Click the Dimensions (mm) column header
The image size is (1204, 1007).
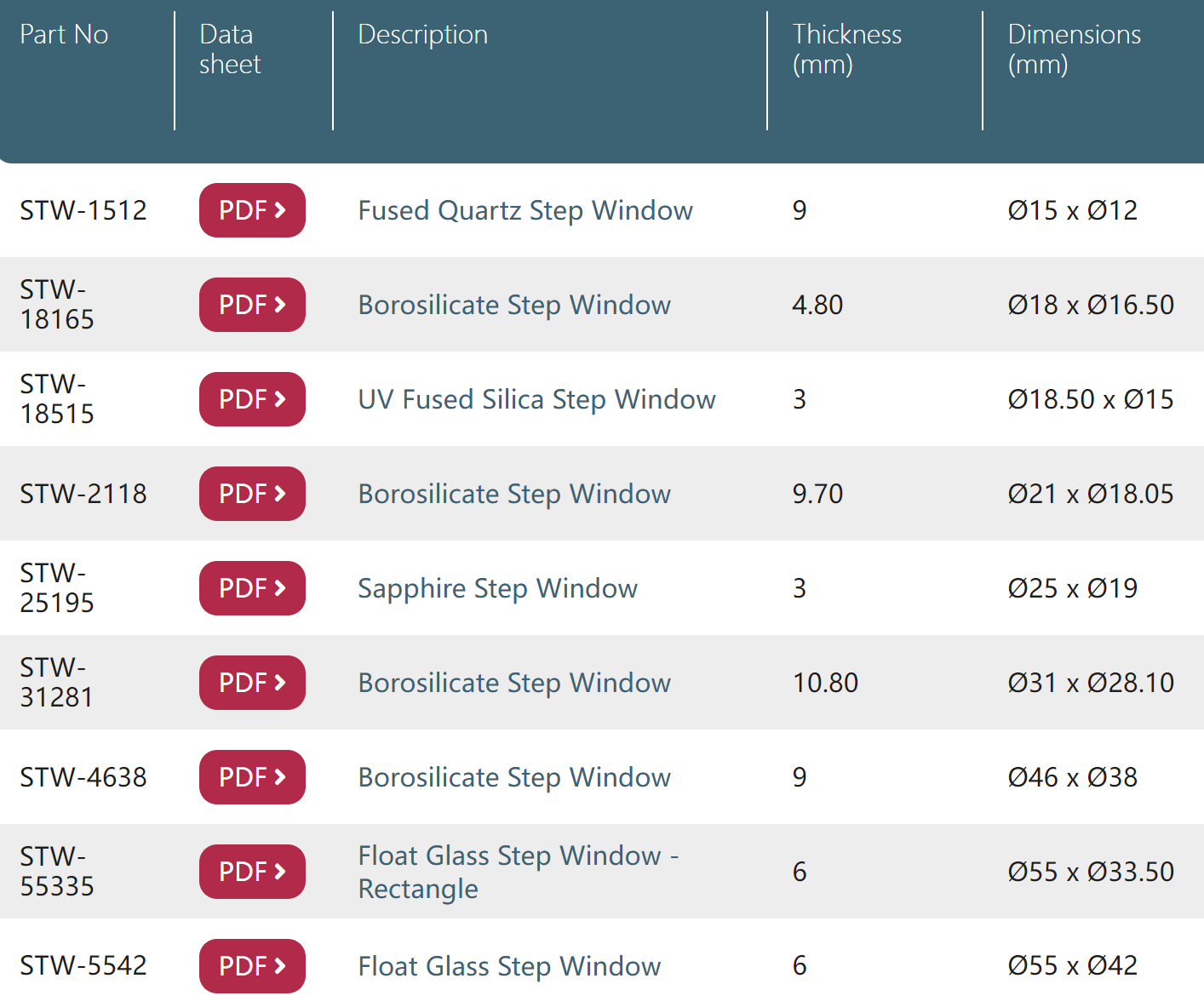1075,49
